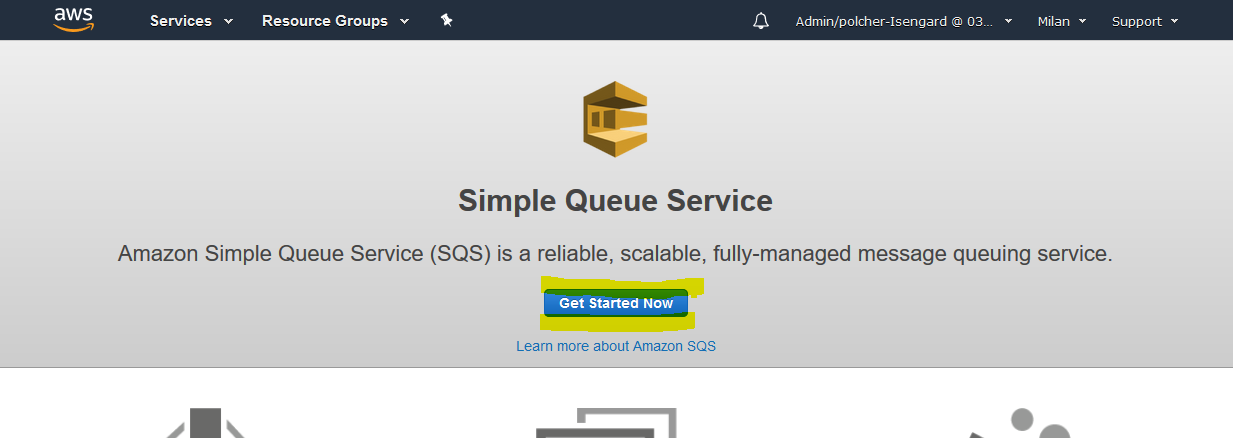The image size is (1233, 438).
Task: Open the Learn more about Amazon SQS link
Action: (x=616, y=346)
